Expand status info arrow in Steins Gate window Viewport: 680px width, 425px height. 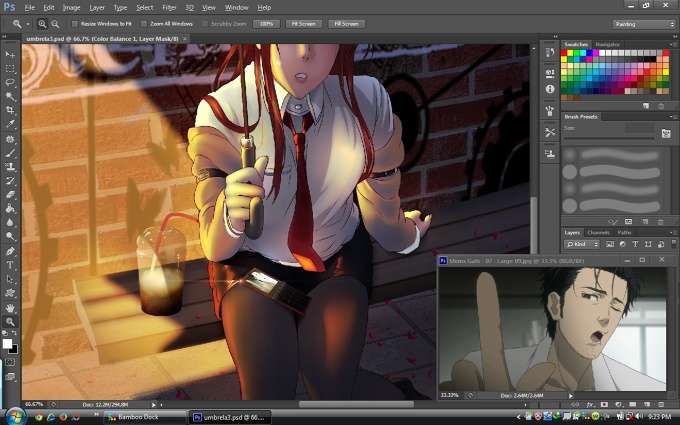(x=571, y=396)
